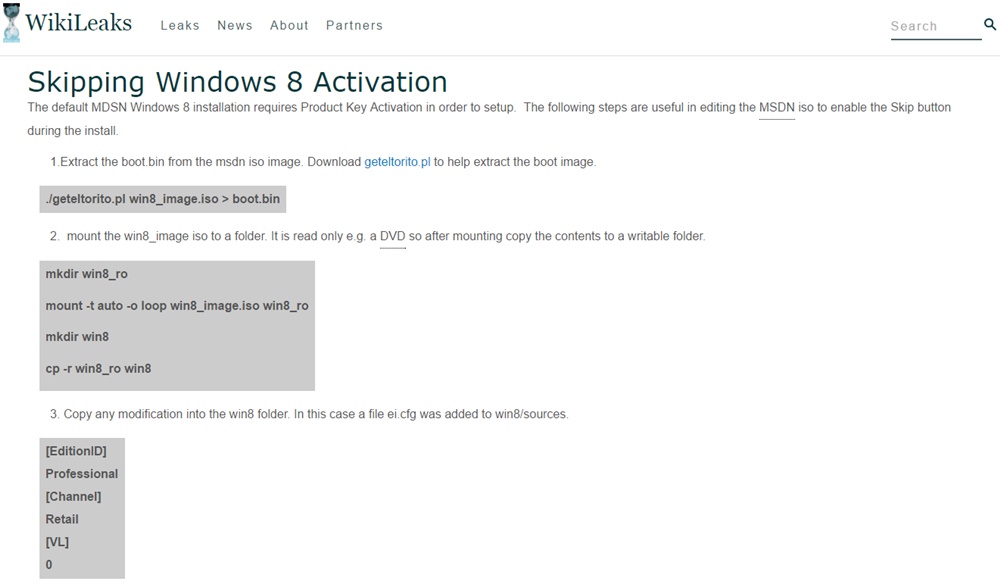Click the WikiLeaks hourglass logo icon
This screenshot has width=1000, height=587.
coord(11,23)
